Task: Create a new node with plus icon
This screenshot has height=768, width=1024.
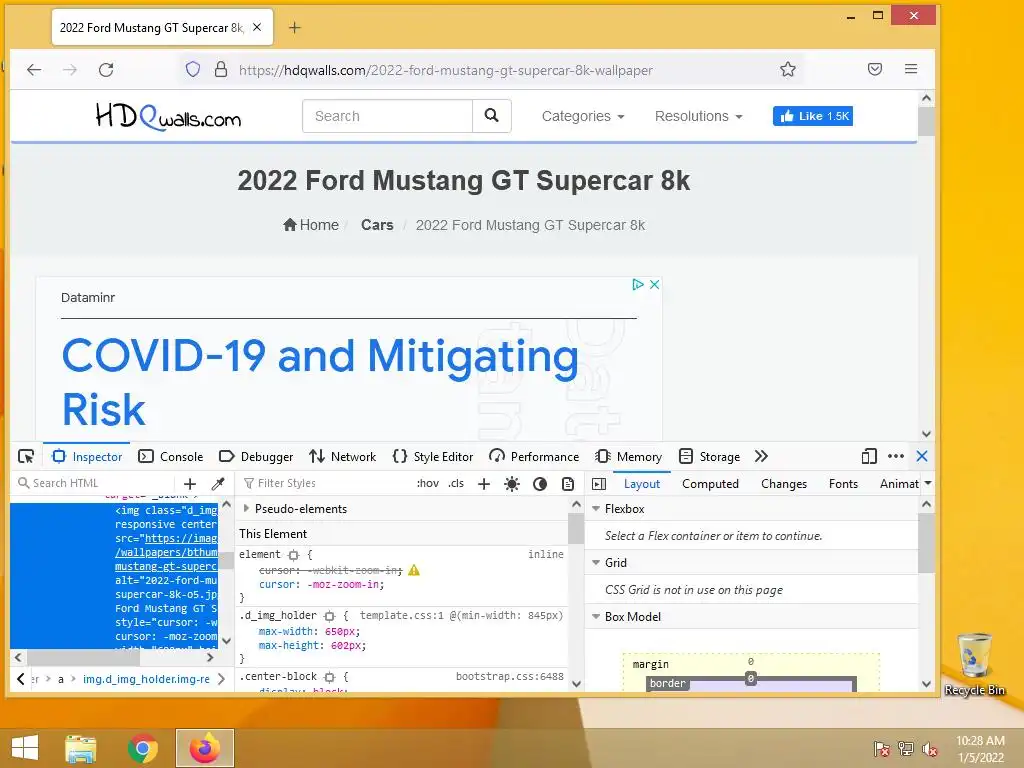Action: (190, 484)
